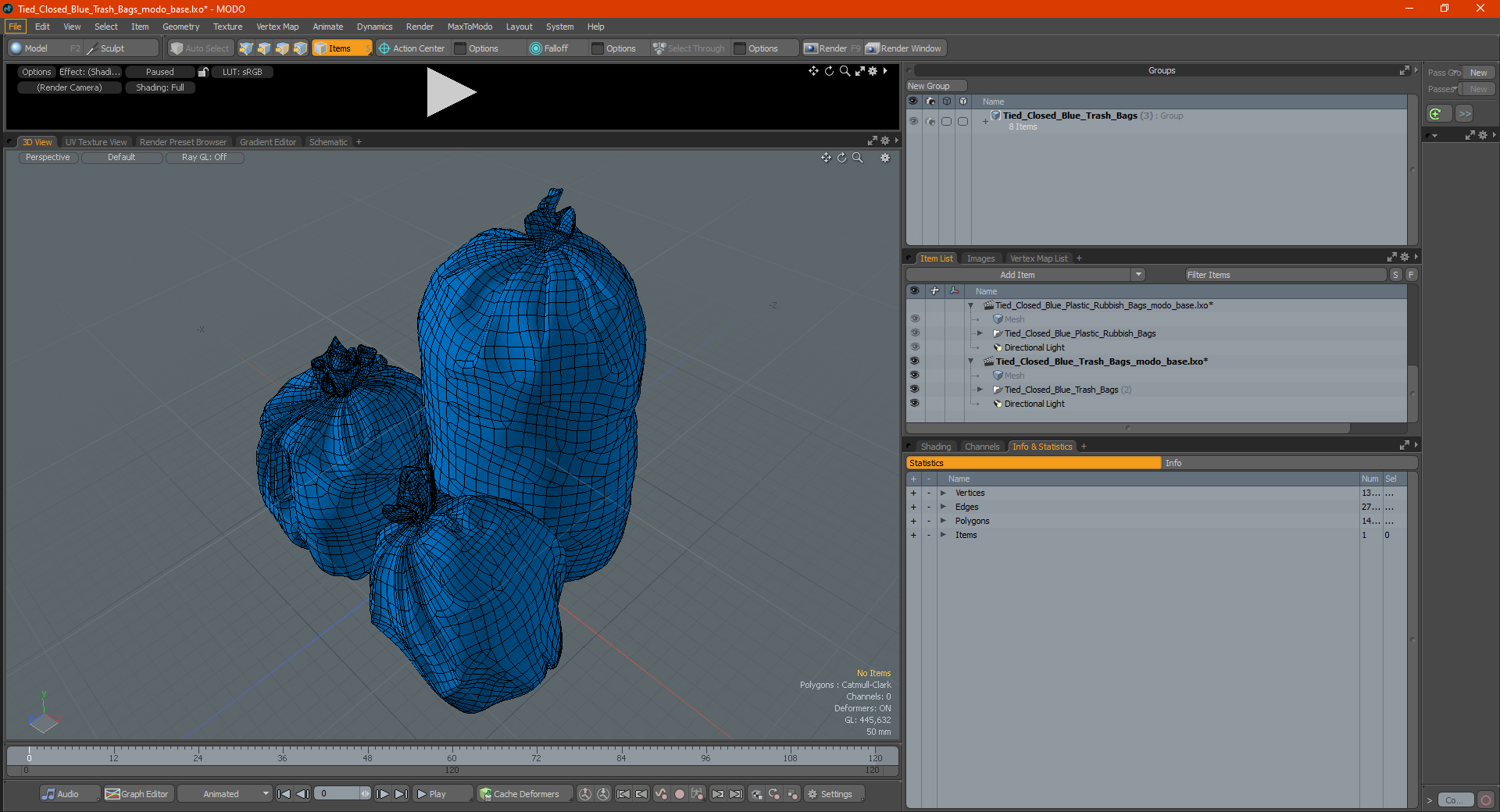
Task: Click current frame number field
Action: click(x=338, y=794)
